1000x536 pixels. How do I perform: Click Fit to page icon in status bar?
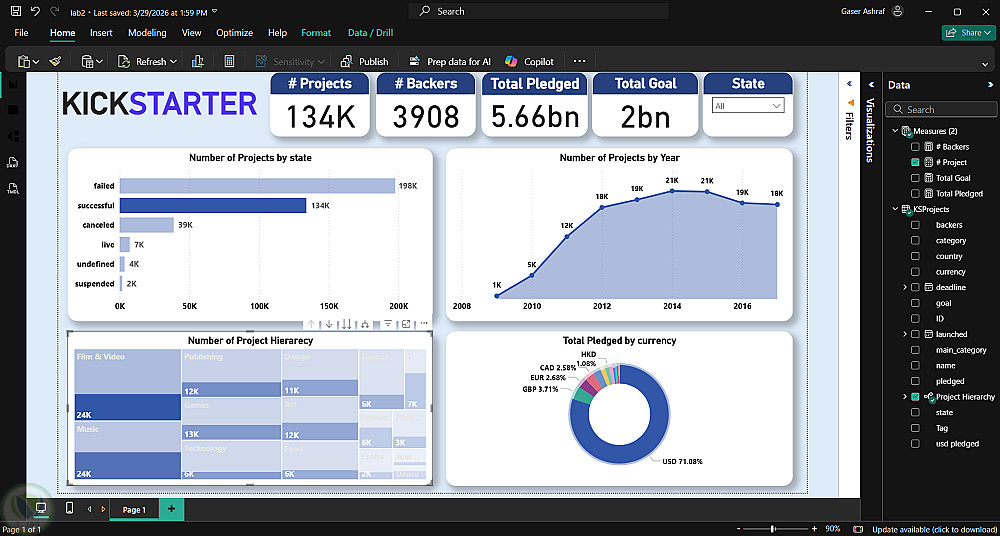(859, 529)
